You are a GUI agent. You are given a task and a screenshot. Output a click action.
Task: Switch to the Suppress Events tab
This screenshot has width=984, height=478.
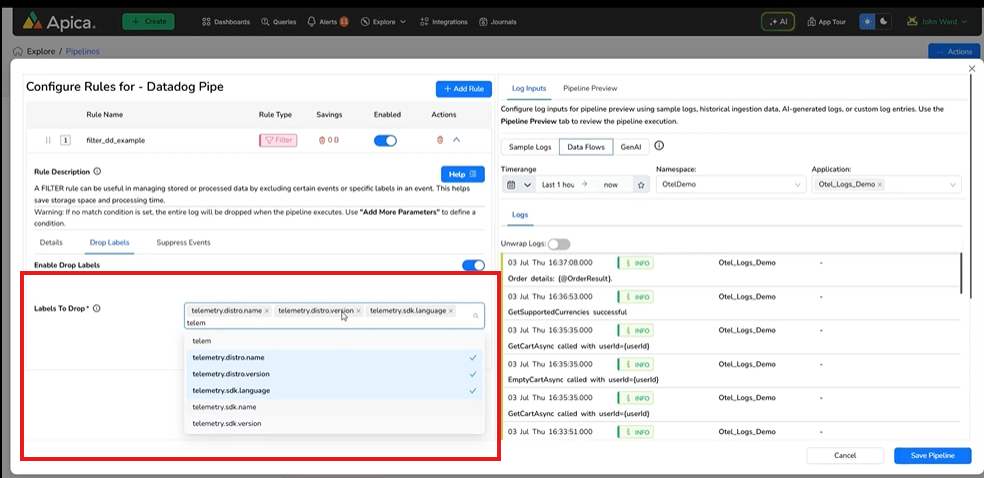point(183,242)
